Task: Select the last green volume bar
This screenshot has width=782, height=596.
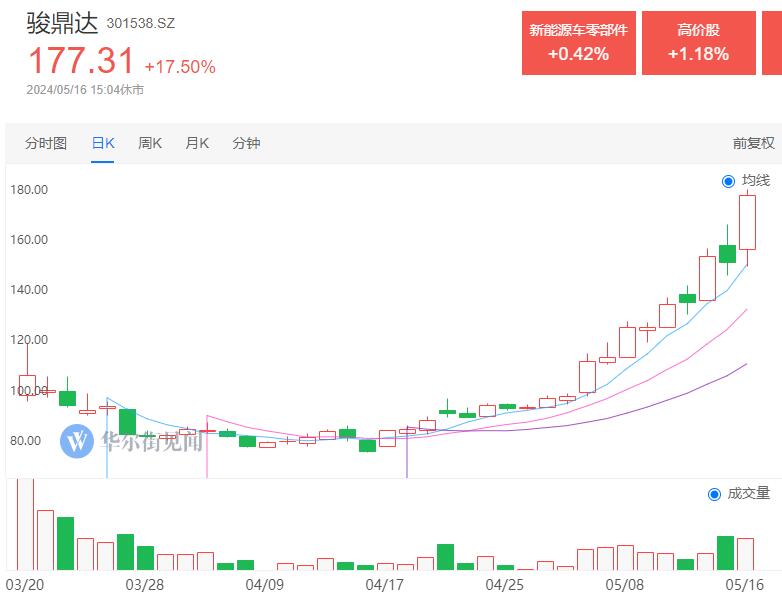Action: [x=726, y=553]
